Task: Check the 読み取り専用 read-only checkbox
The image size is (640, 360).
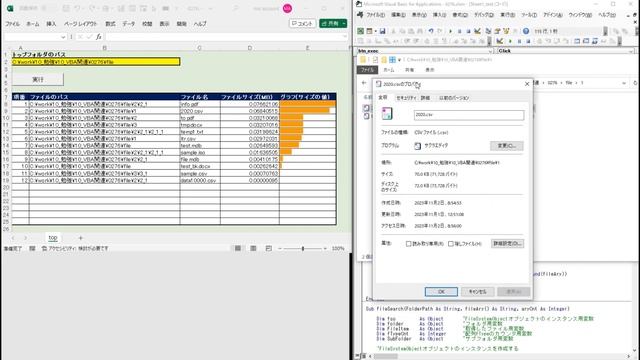Action: click(409, 244)
